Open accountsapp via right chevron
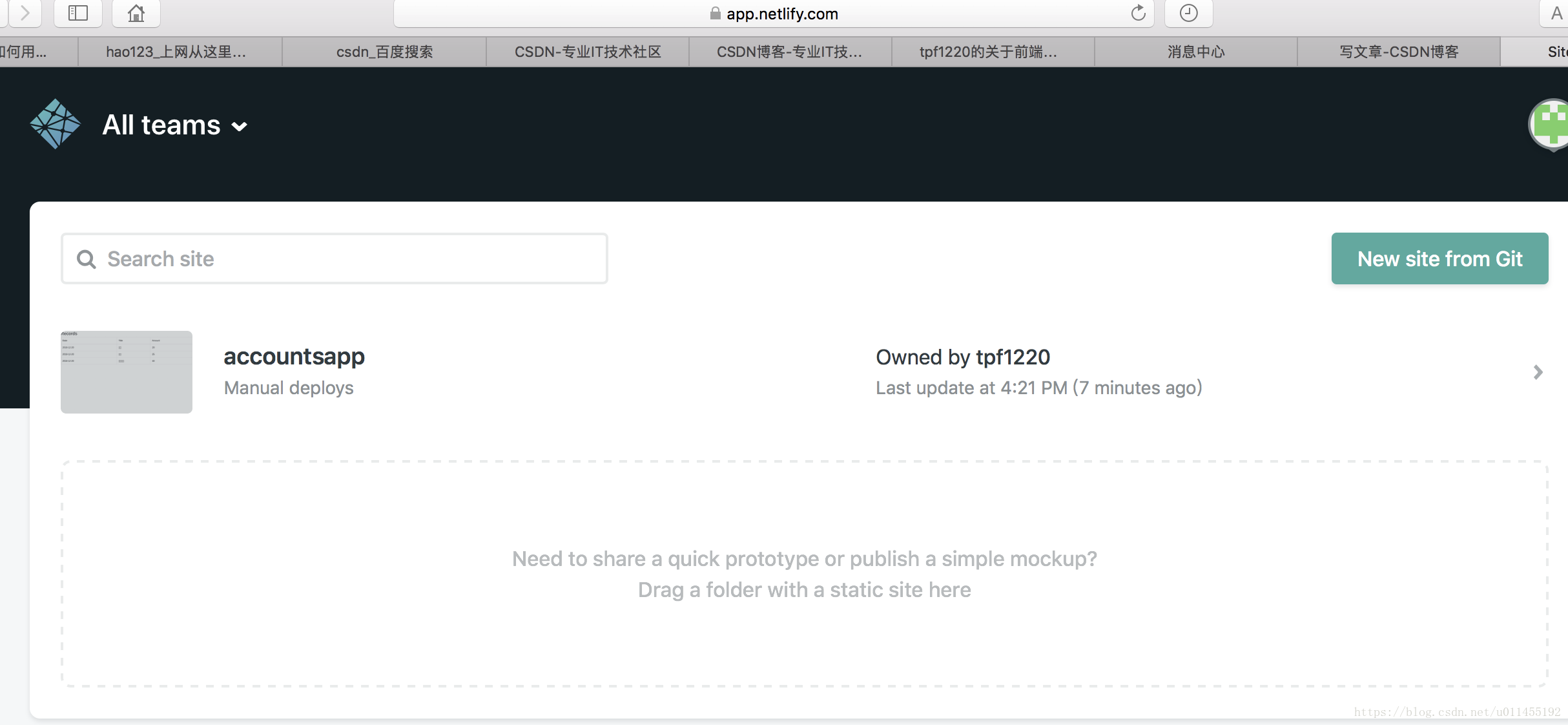Viewport: 1568px width, 725px height. pos(1538,372)
